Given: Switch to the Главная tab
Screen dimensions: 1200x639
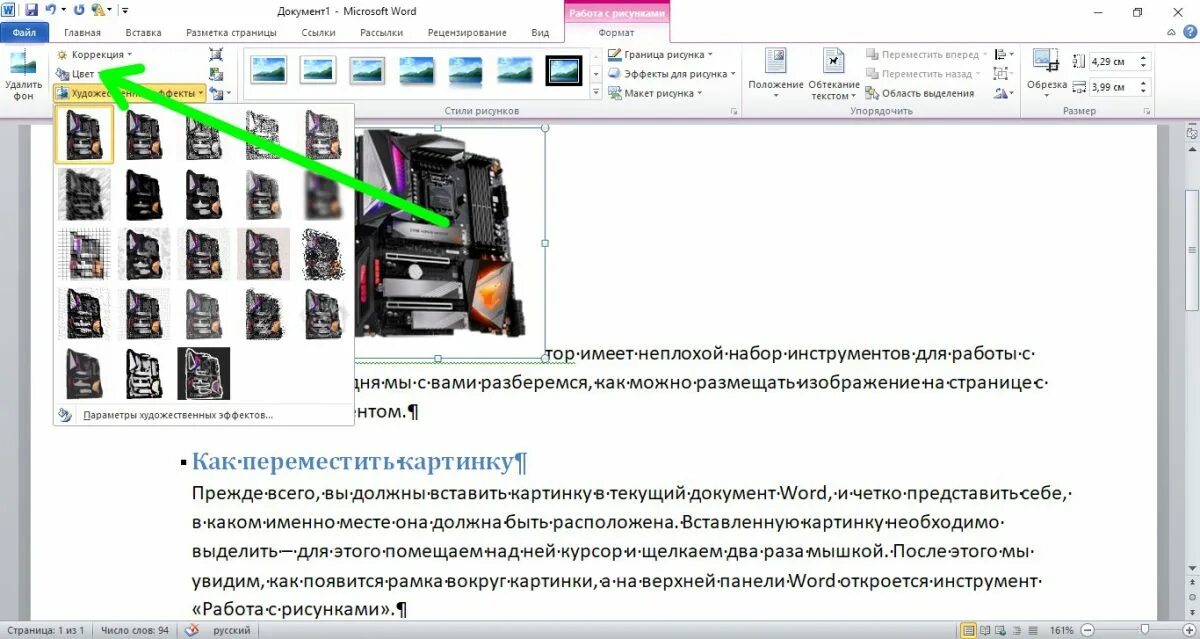Looking at the screenshot, I should [82, 32].
